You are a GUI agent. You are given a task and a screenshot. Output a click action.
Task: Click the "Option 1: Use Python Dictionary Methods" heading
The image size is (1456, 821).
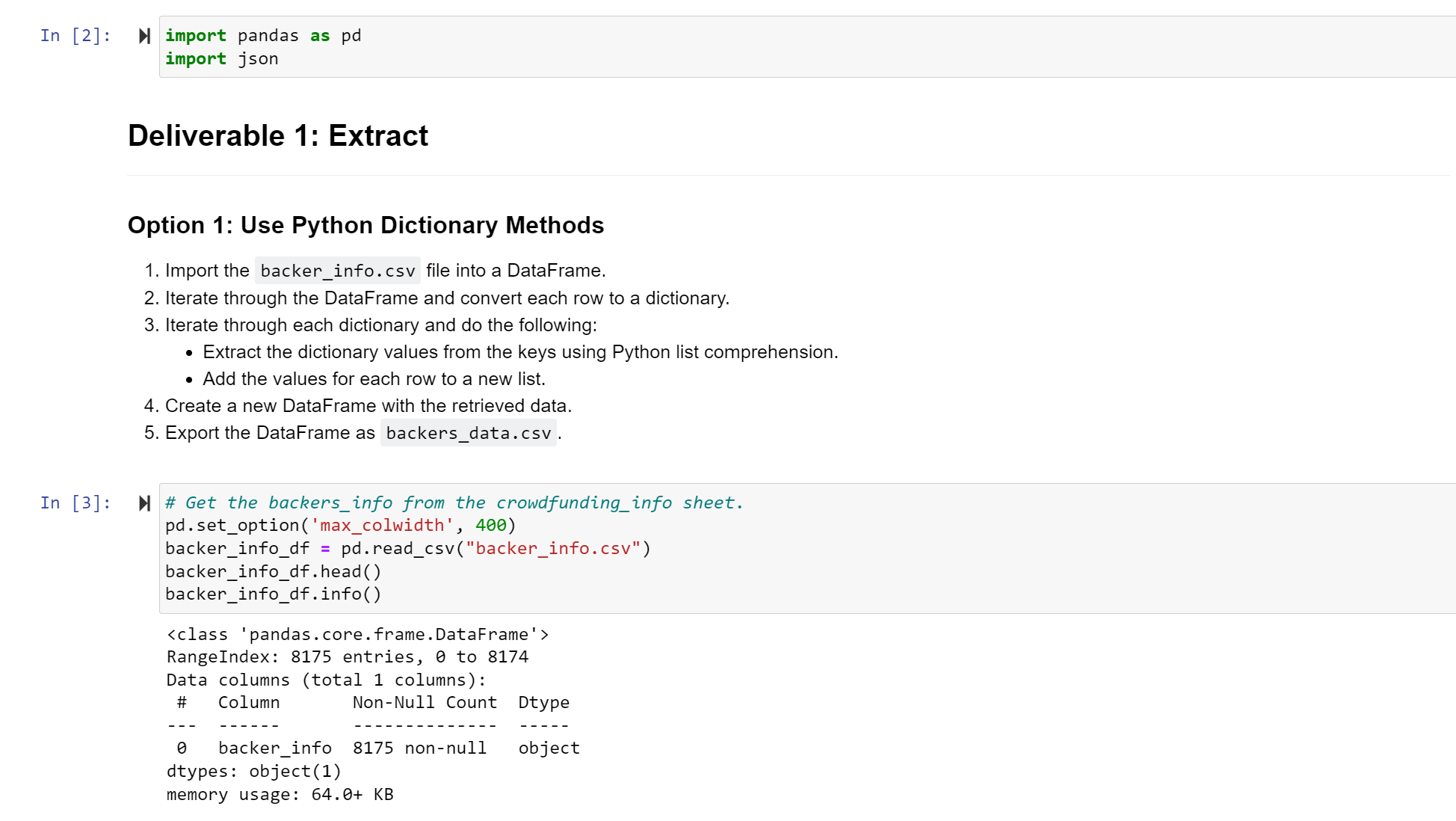pos(365,225)
